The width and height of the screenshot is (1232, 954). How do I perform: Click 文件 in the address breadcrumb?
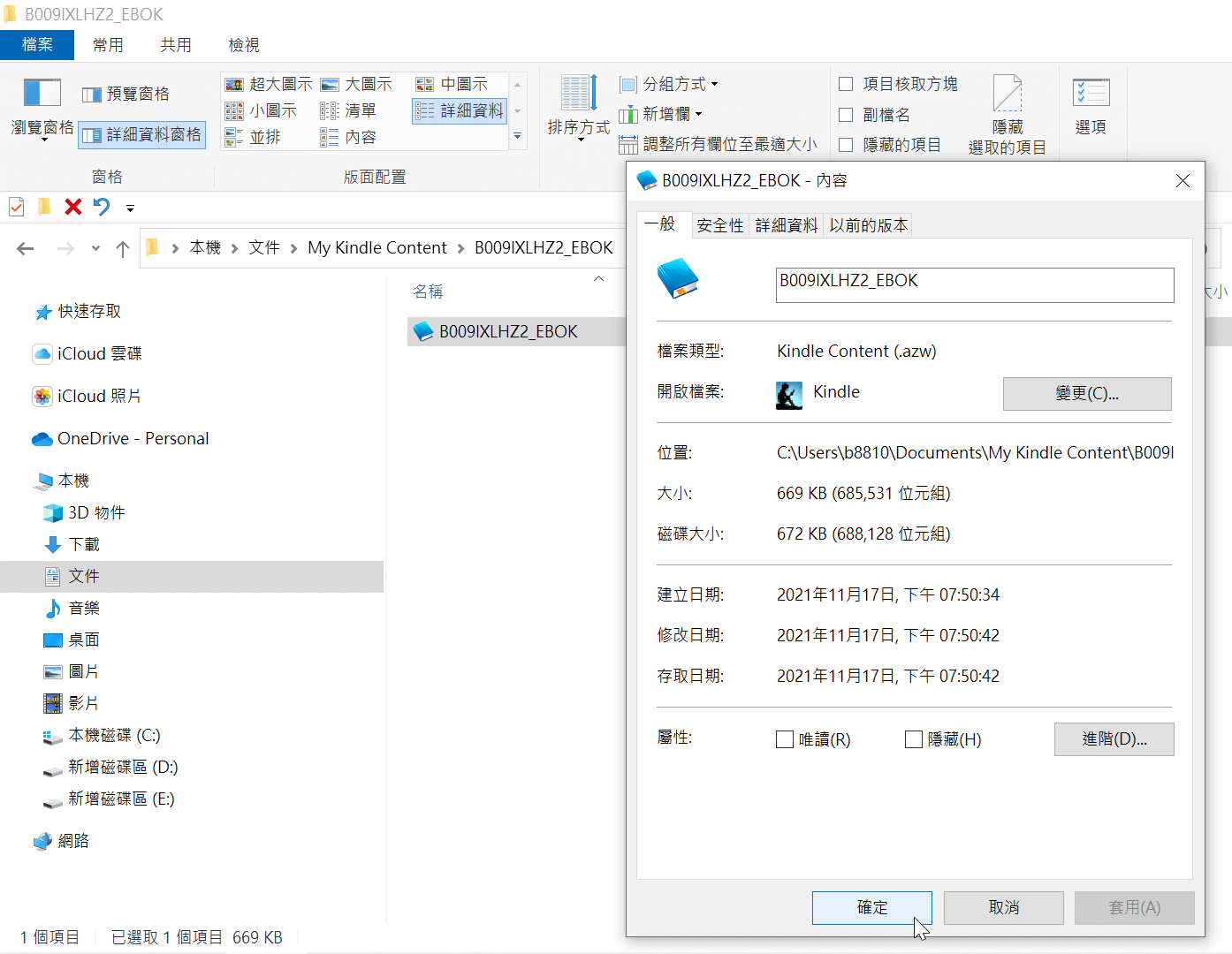click(264, 248)
